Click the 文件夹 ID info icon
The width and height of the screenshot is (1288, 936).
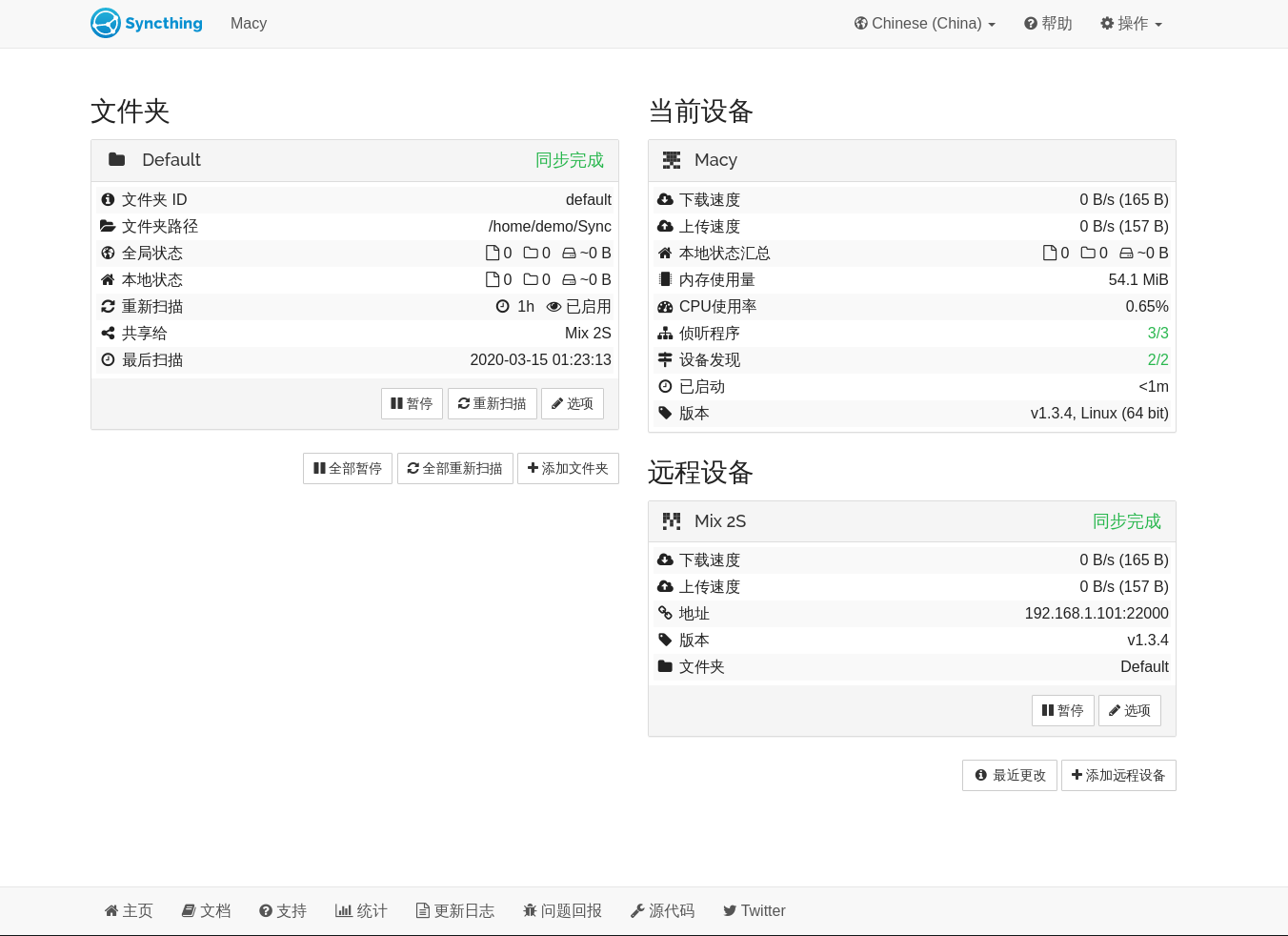tap(108, 199)
